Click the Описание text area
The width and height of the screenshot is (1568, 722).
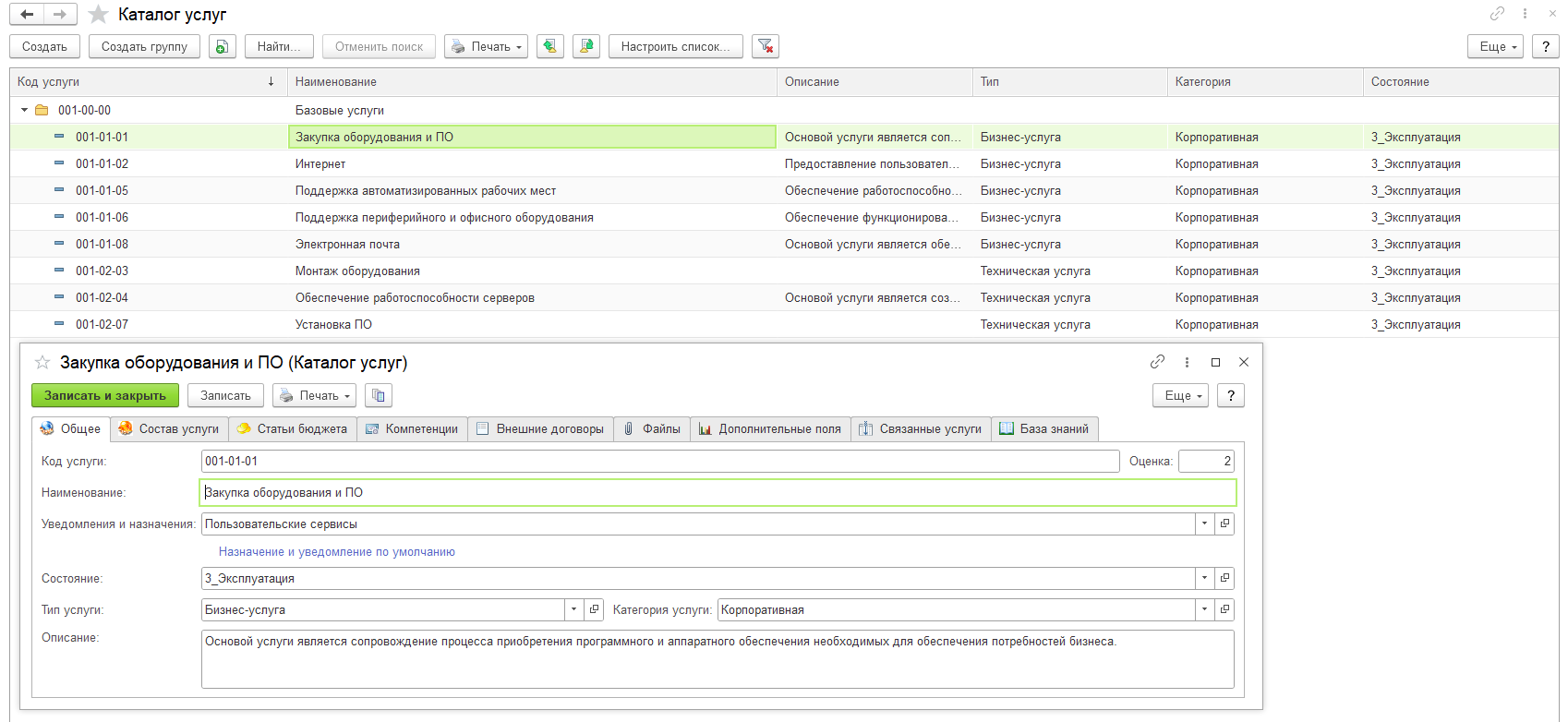pos(718,659)
